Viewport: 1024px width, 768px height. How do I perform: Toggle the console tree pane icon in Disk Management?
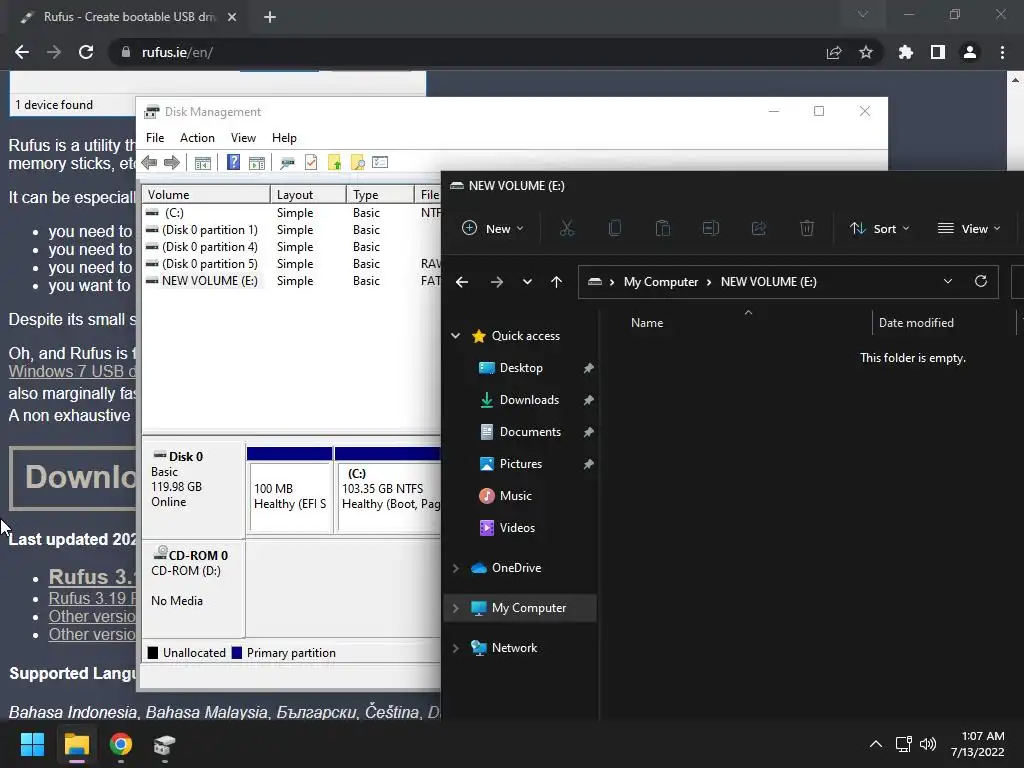point(202,163)
